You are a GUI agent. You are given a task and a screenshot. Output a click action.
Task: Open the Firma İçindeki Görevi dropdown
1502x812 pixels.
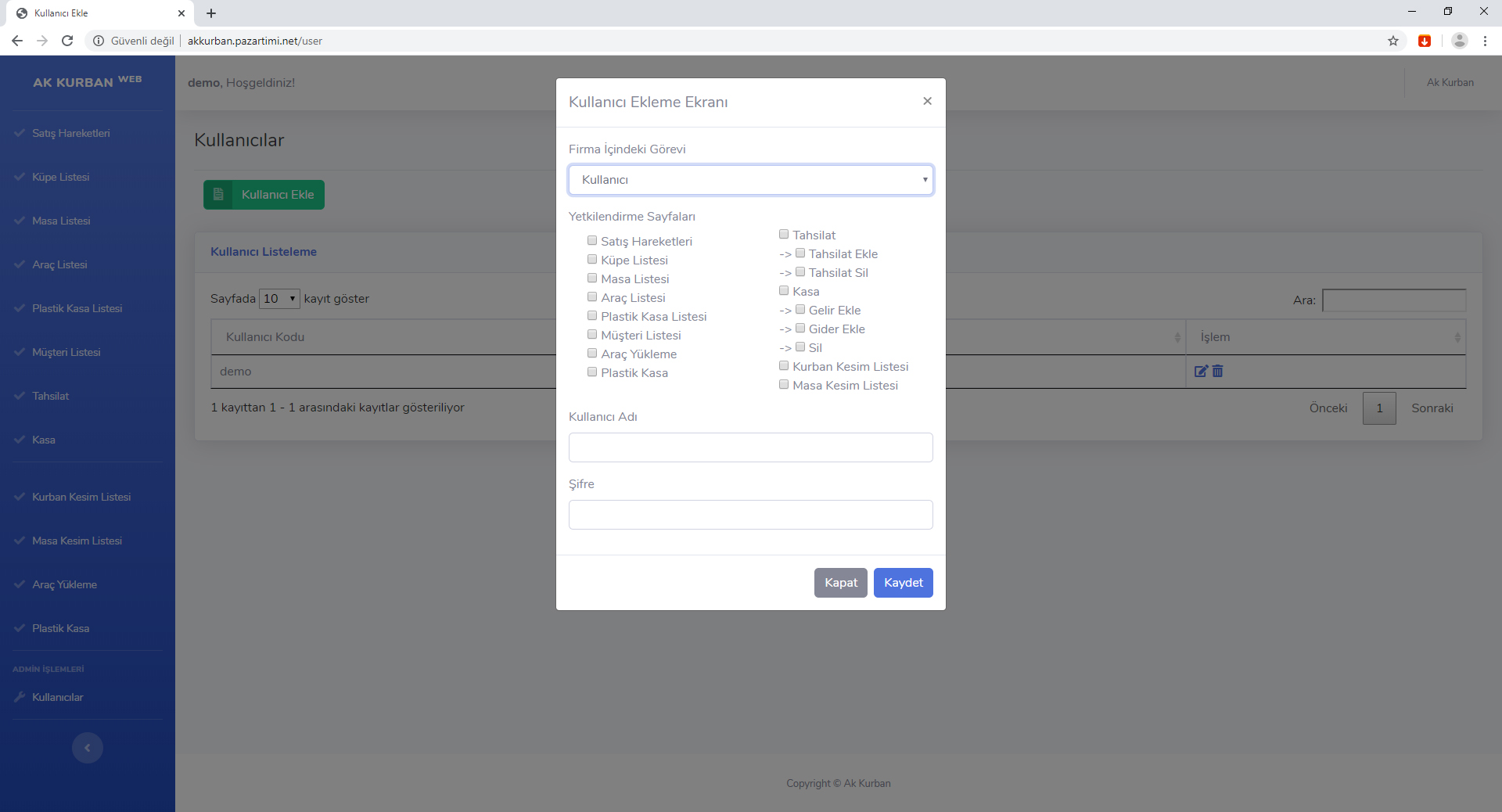[750, 180]
